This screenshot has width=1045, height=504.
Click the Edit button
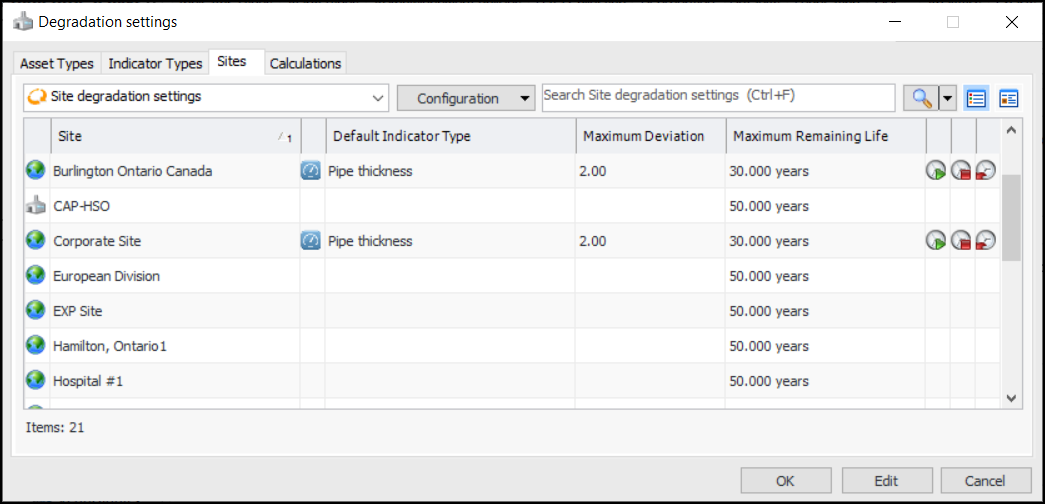click(x=886, y=480)
